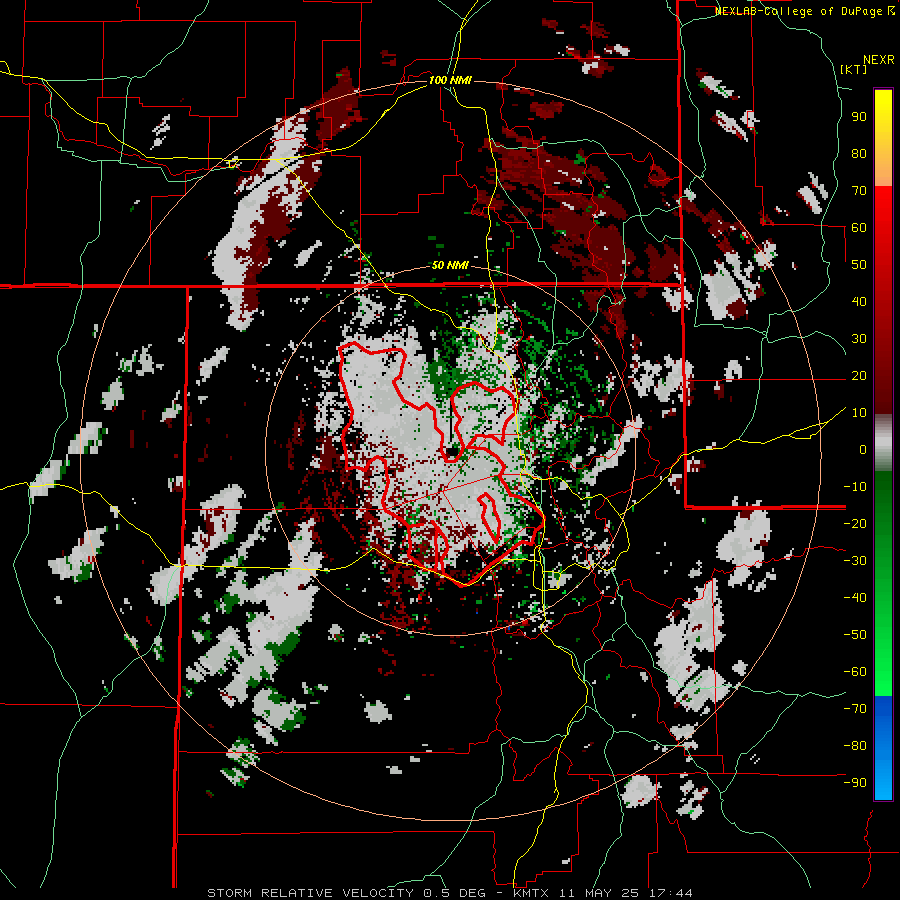Click the KT units label above the color scale
900x900 pixels.
[x=854, y=69]
